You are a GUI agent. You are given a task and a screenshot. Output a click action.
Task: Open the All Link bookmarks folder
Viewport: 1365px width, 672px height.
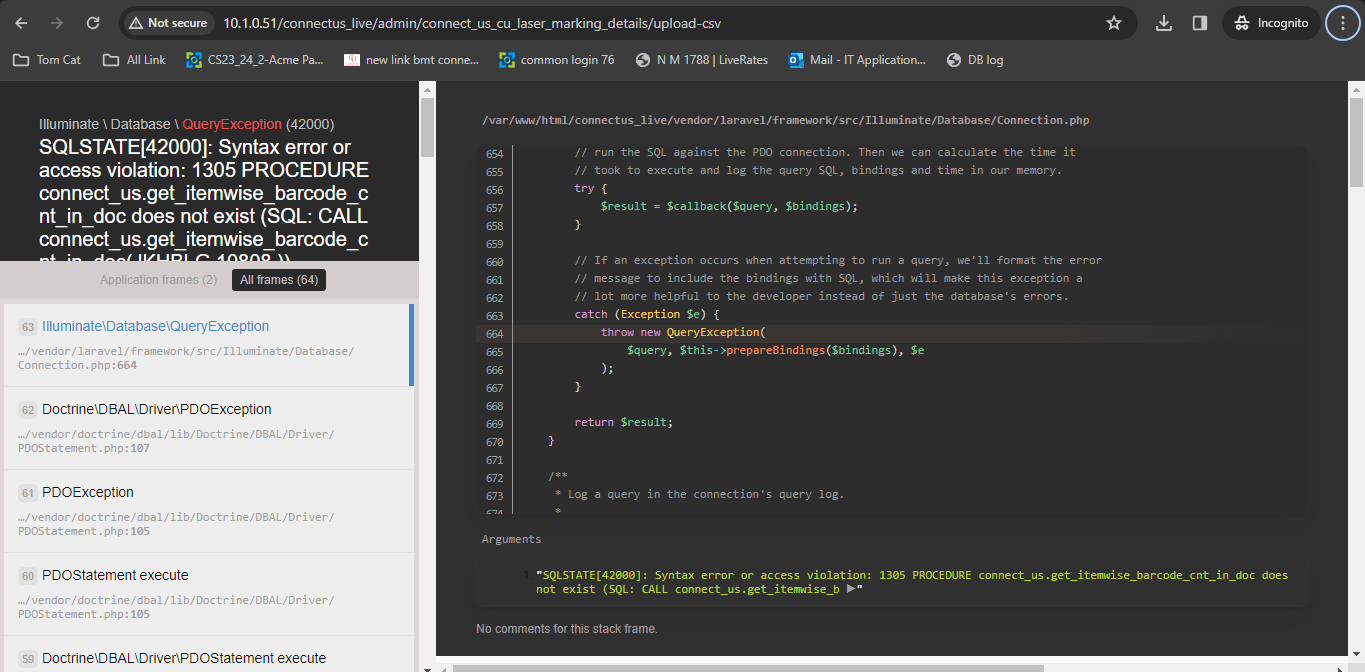click(x=135, y=60)
